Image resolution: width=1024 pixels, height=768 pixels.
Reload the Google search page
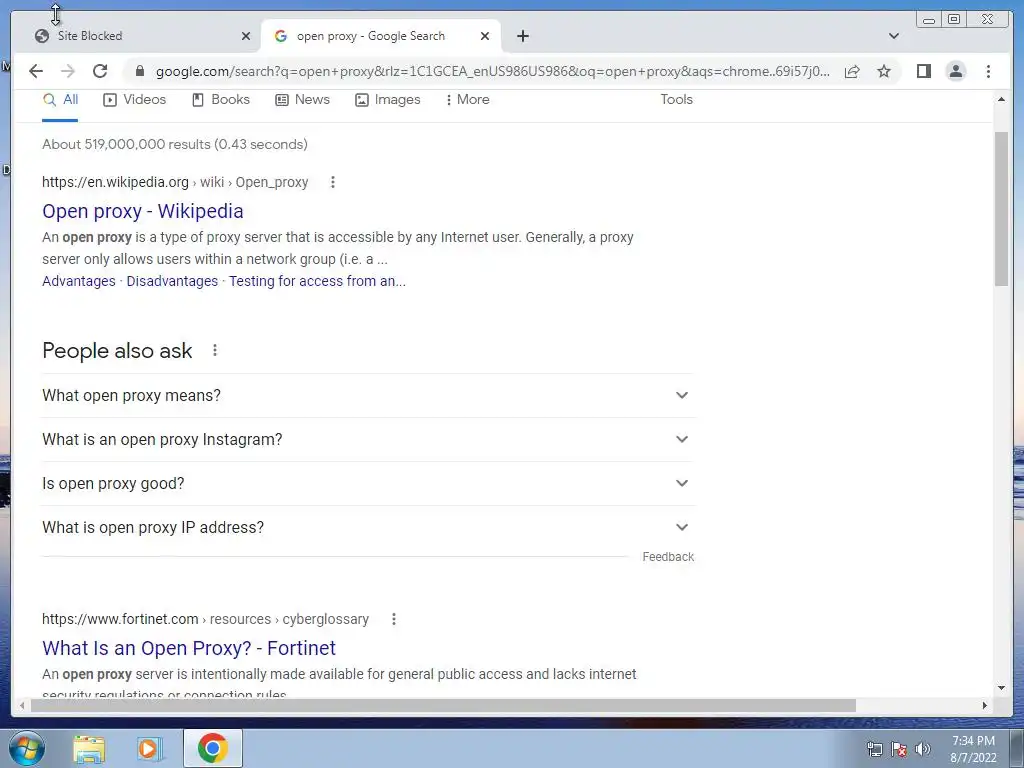[100, 71]
